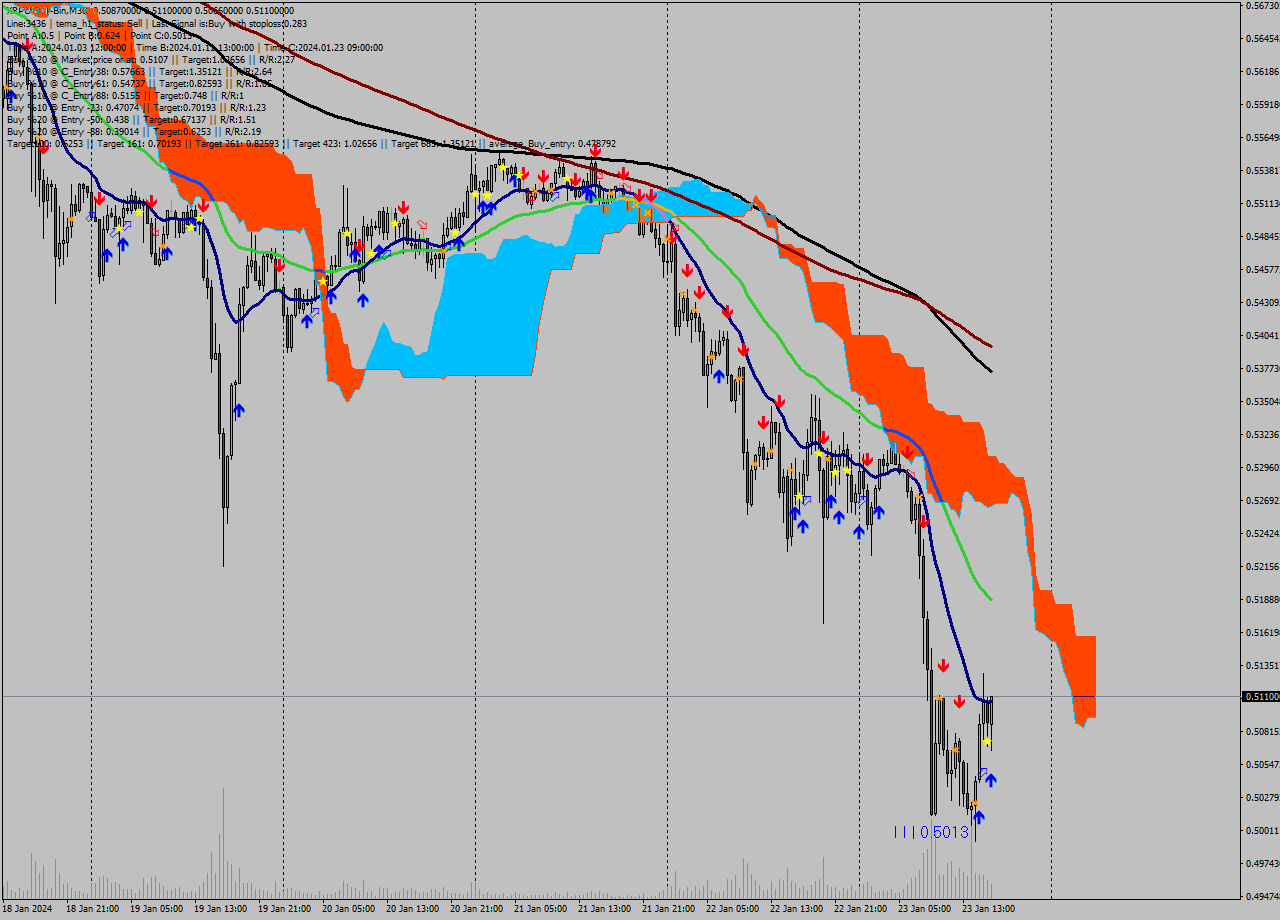Viewport: 1280px width, 920px height.
Task: Click the 0.54041 price scale label
Action: coord(1264,335)
